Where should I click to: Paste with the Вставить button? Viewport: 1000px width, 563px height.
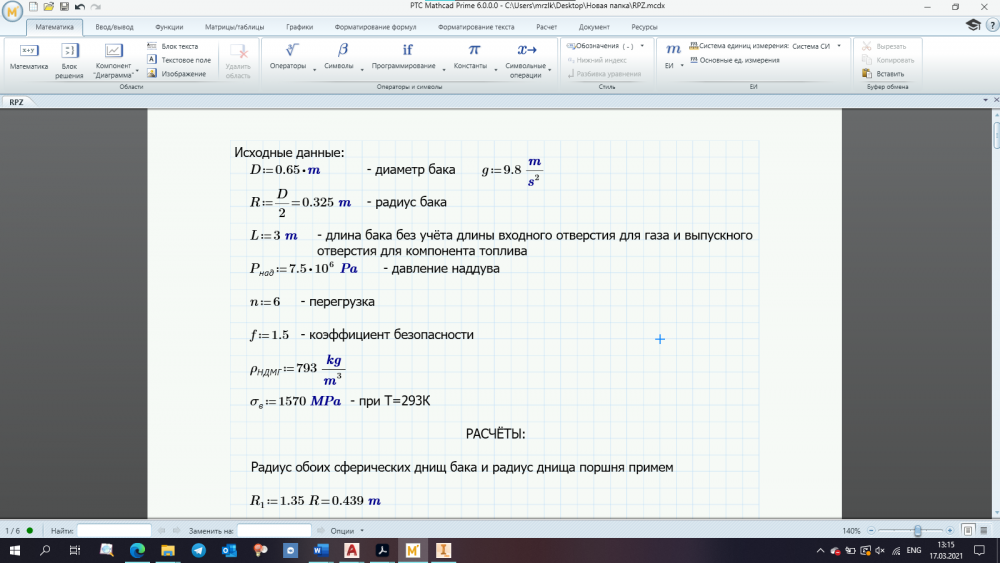click(883, 74)
